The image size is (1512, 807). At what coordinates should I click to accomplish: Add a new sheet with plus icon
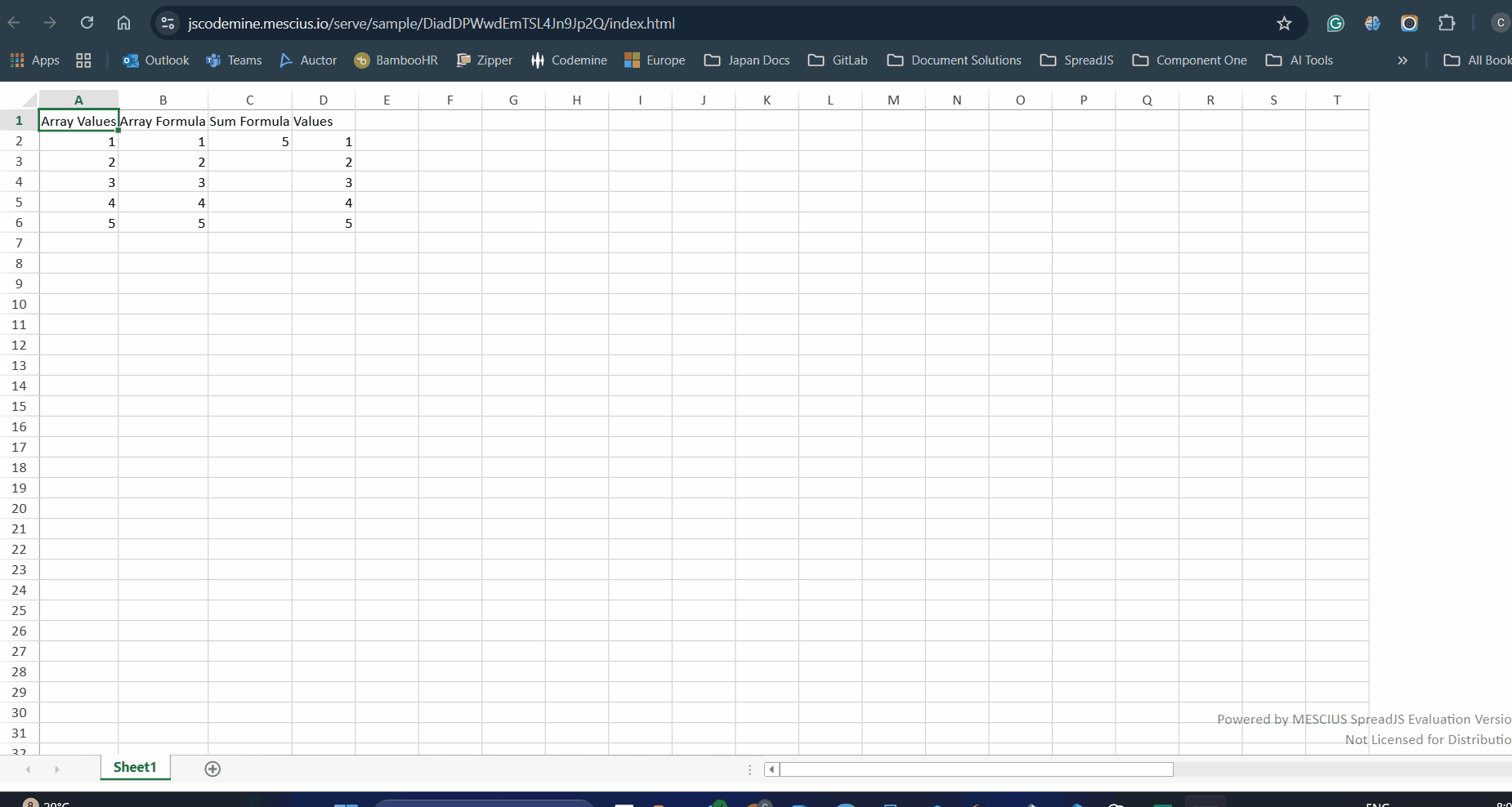(212, 769)
